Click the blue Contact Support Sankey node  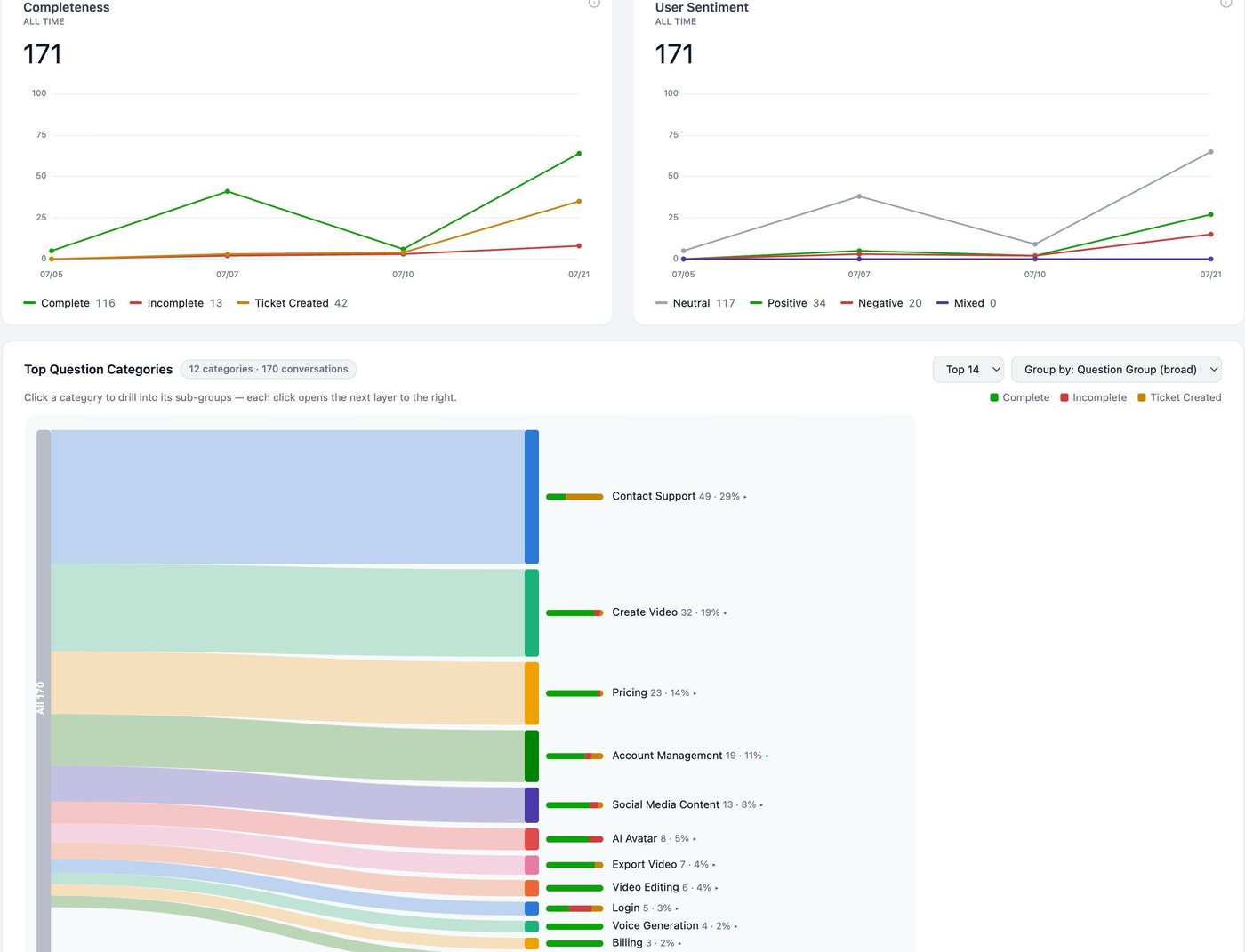pyautogui.click(x=532, y=497)
